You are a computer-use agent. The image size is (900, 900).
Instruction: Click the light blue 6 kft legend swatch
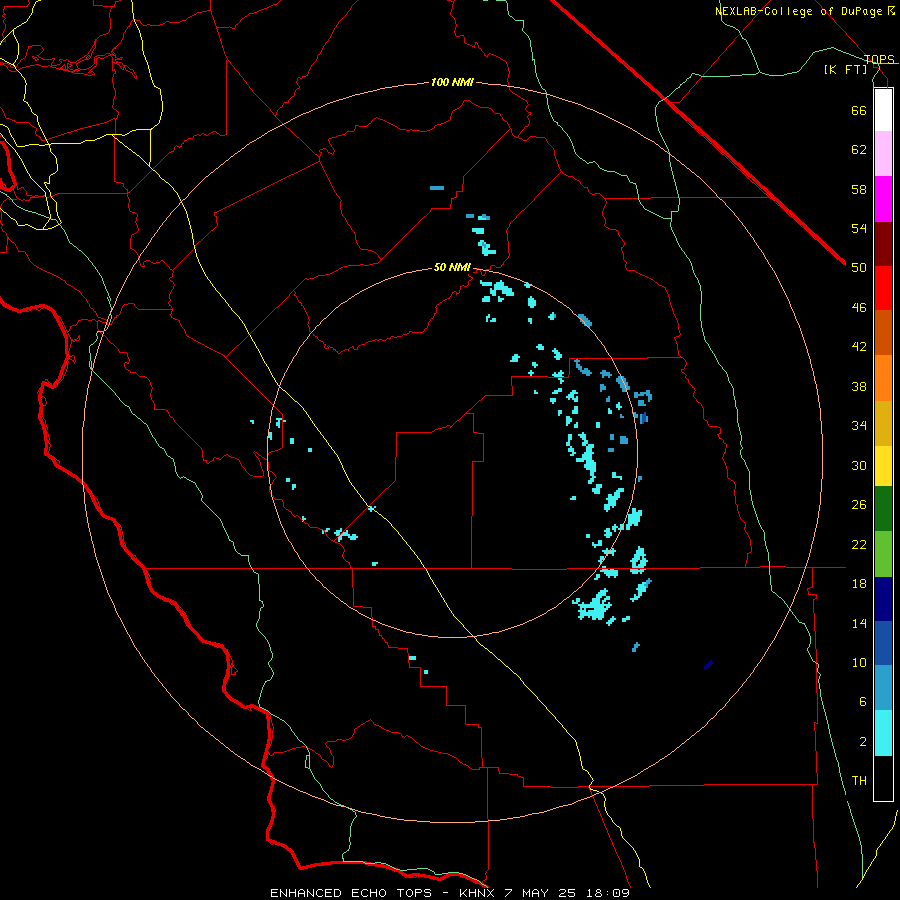[883, 688]
